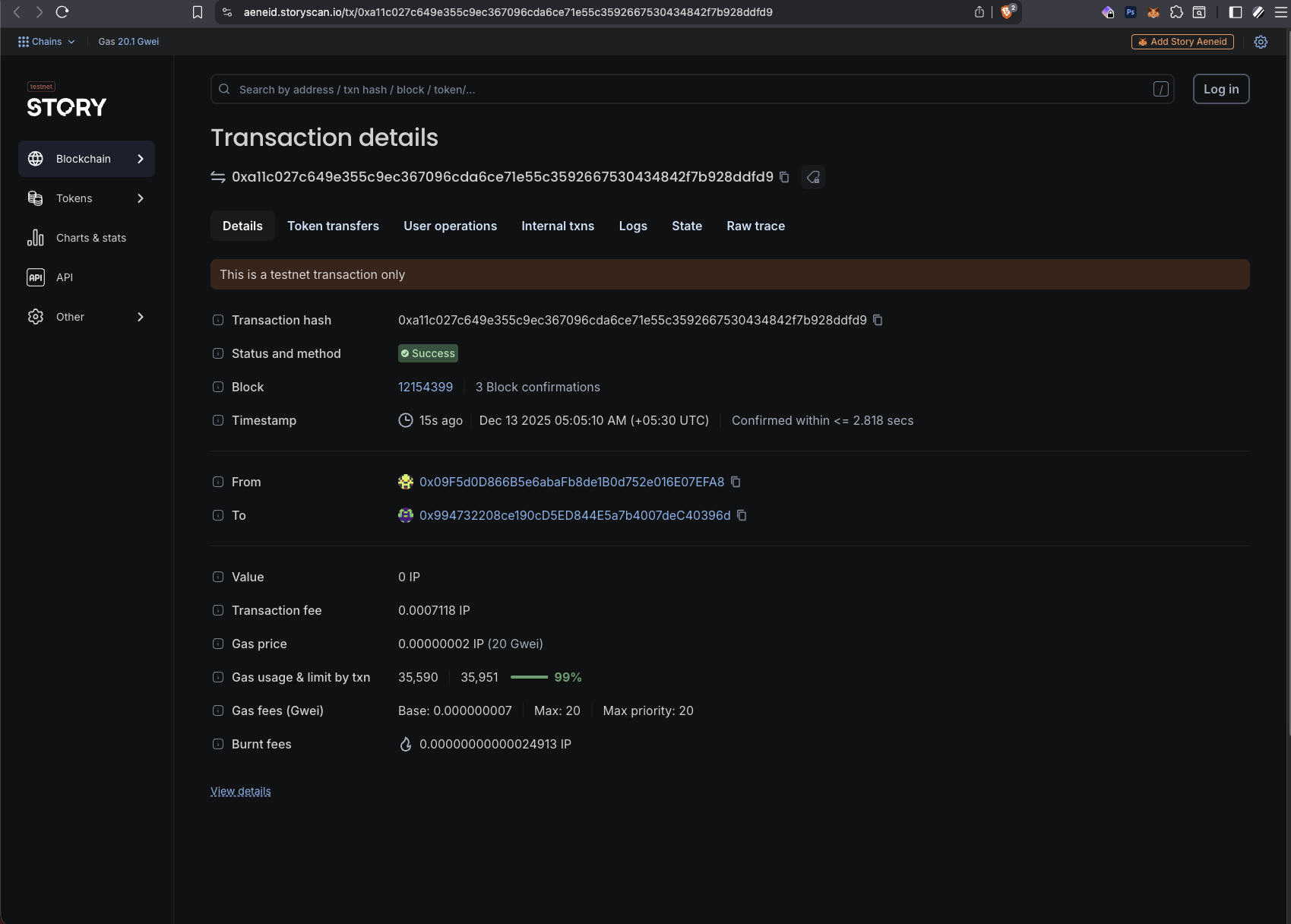
Task: Switch to Raw trace tab
Action: tap(756, 226)
